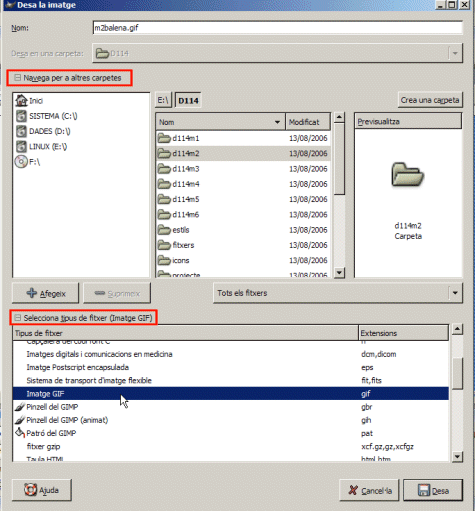Click the Inici home icon in places list
Viewport: 475px width, 511px height.
coord(21,100)
